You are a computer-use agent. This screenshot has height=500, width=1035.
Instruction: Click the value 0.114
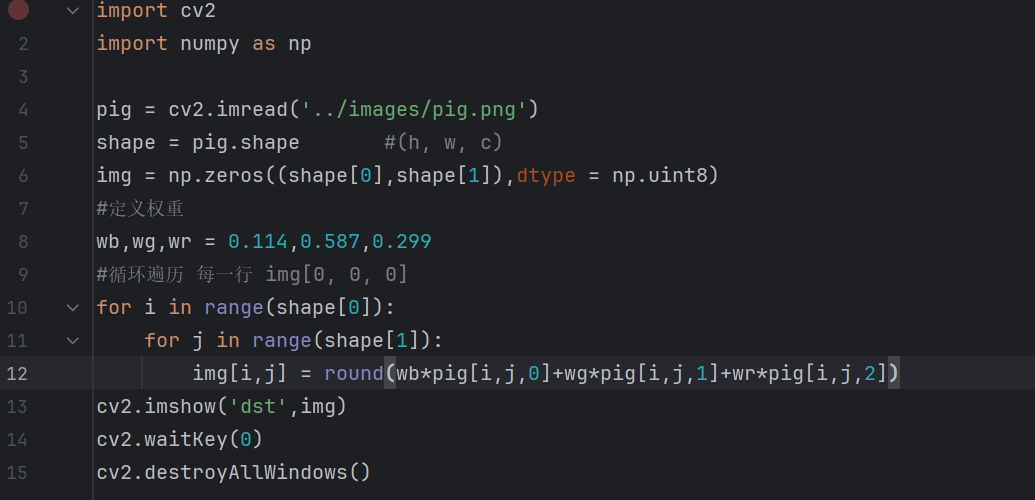pos(258,242)
